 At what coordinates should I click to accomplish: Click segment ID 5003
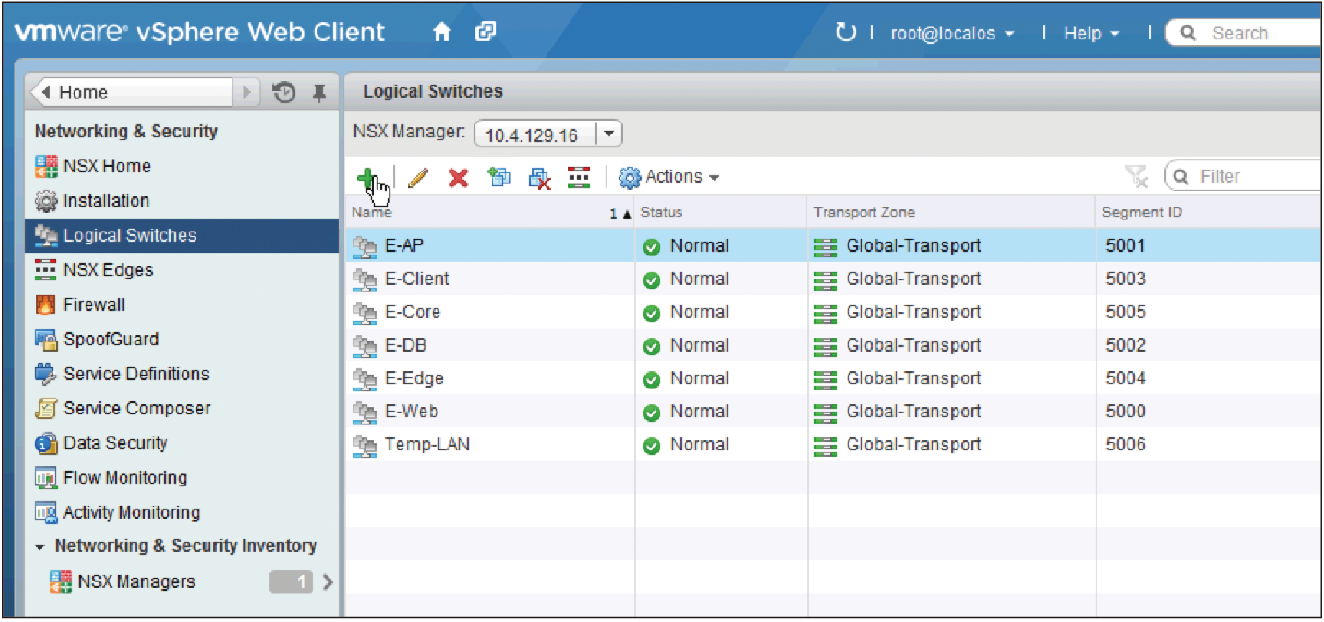1125,279
